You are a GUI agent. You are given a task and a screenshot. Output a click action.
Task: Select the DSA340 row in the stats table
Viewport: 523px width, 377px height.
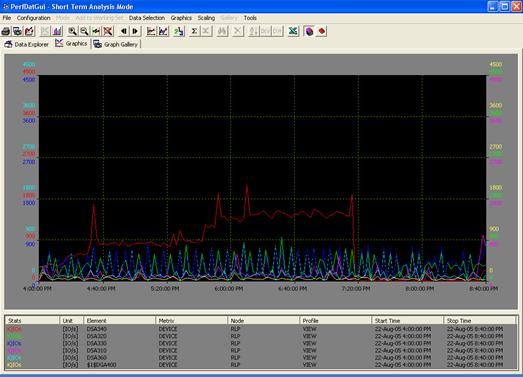[x=261, y=329]
